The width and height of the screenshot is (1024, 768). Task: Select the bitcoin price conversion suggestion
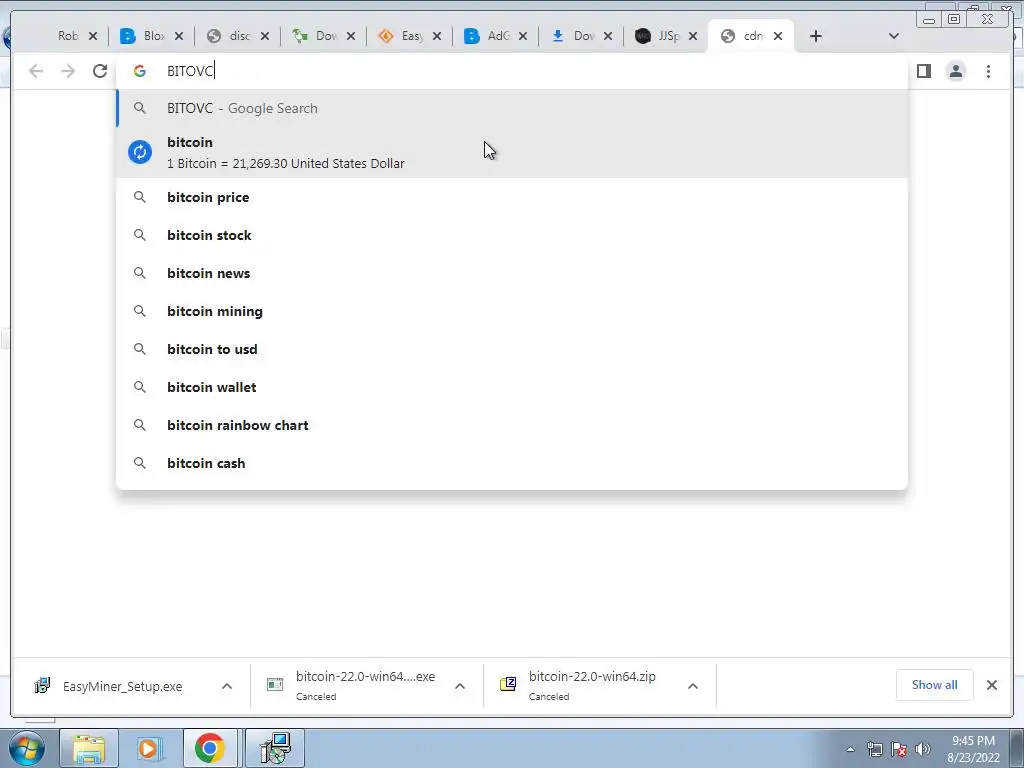513,152
